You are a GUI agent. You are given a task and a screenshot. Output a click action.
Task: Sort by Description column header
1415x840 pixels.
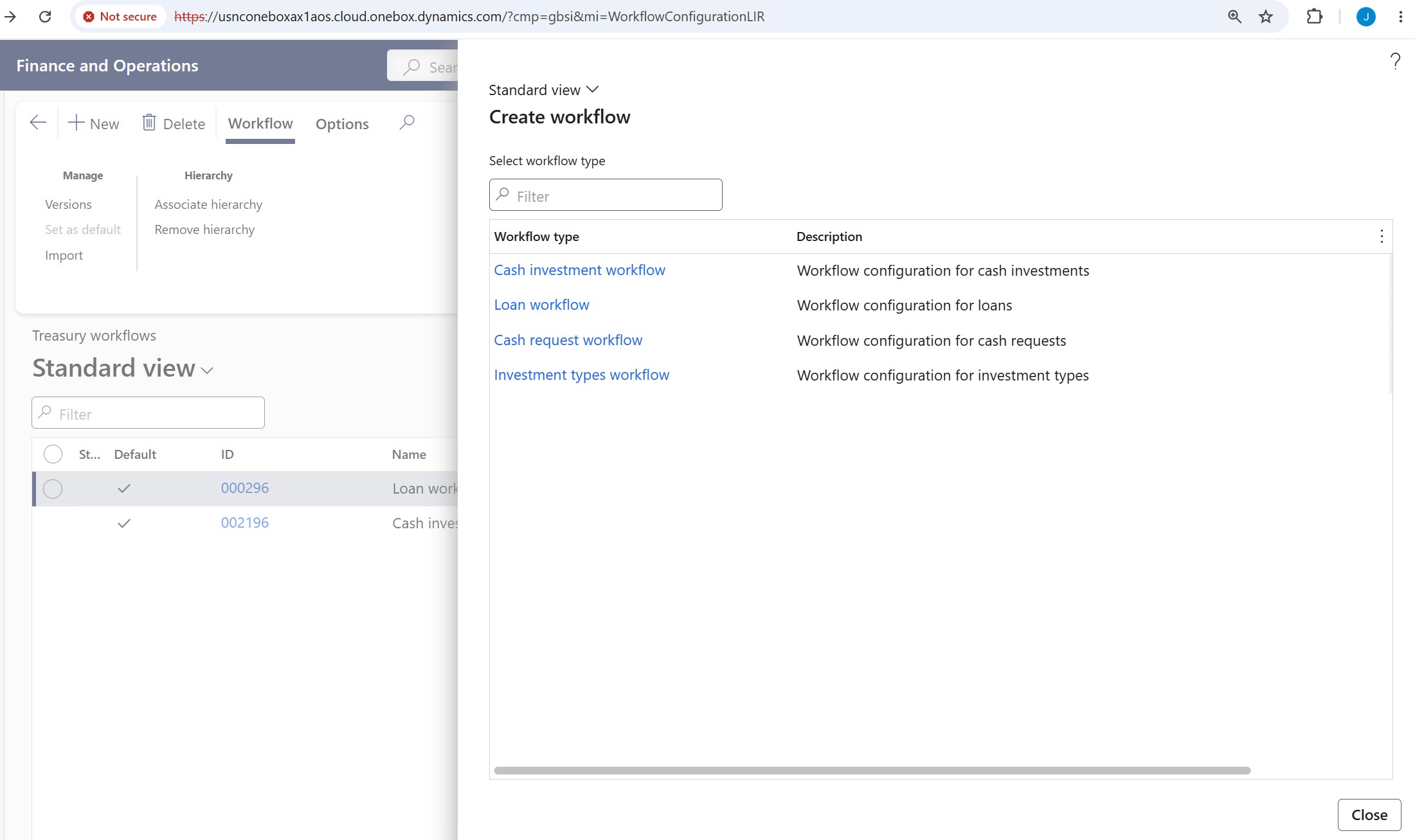[x=829, y=237]
